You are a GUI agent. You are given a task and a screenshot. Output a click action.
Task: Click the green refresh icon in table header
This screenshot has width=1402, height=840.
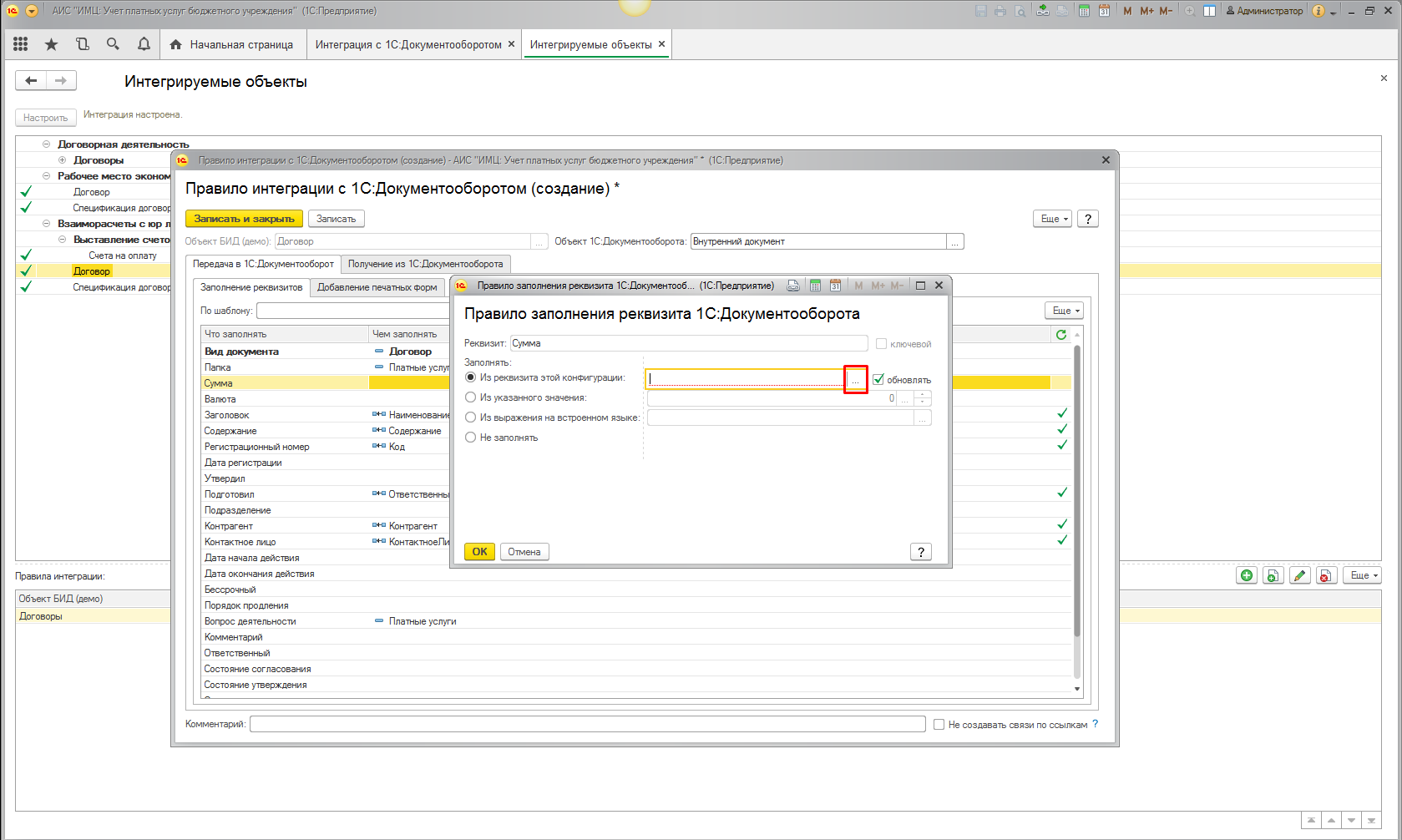[1060, 334]
